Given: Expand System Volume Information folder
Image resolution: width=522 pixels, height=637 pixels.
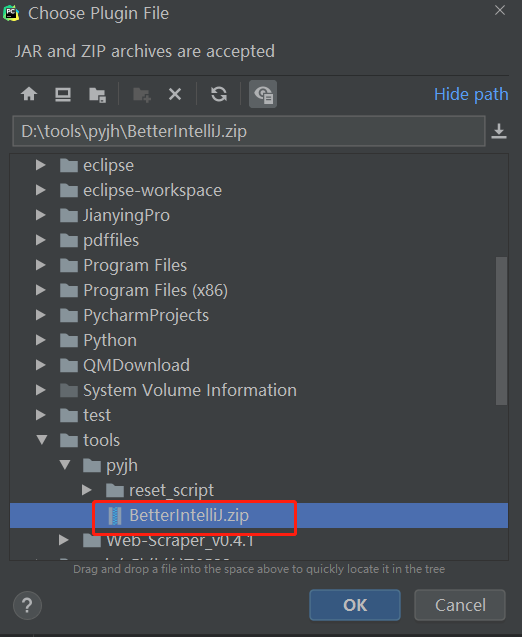Looking at the screenshot, I should click(x=41, y=390).
